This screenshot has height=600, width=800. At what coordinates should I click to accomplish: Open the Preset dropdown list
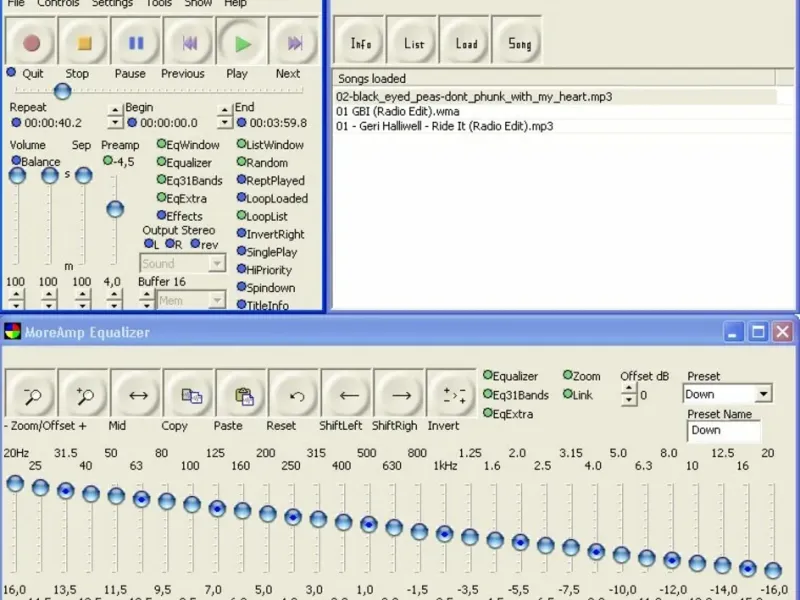[x=762, y=394]
